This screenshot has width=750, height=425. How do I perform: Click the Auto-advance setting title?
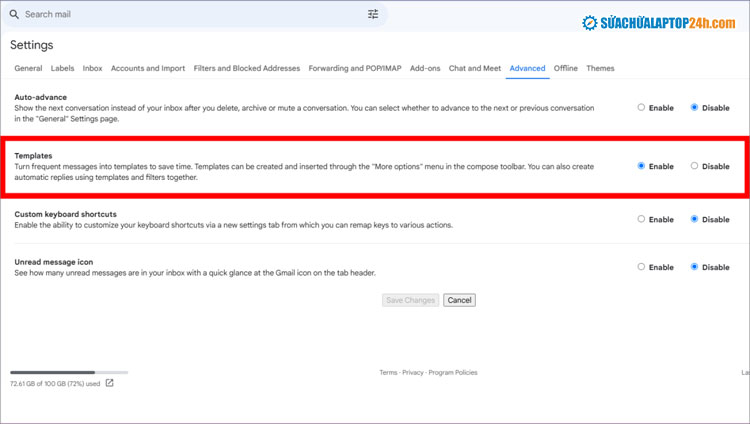tap(41, 97)
